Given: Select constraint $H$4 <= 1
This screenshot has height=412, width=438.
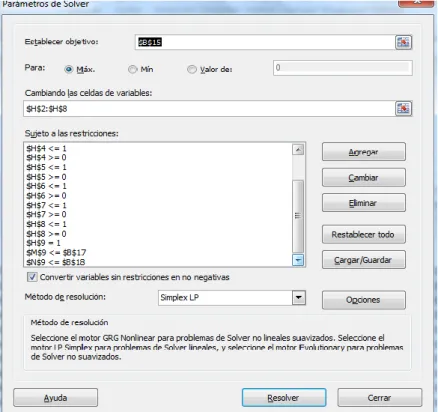Looking at the screenshot, I should 46,148.
